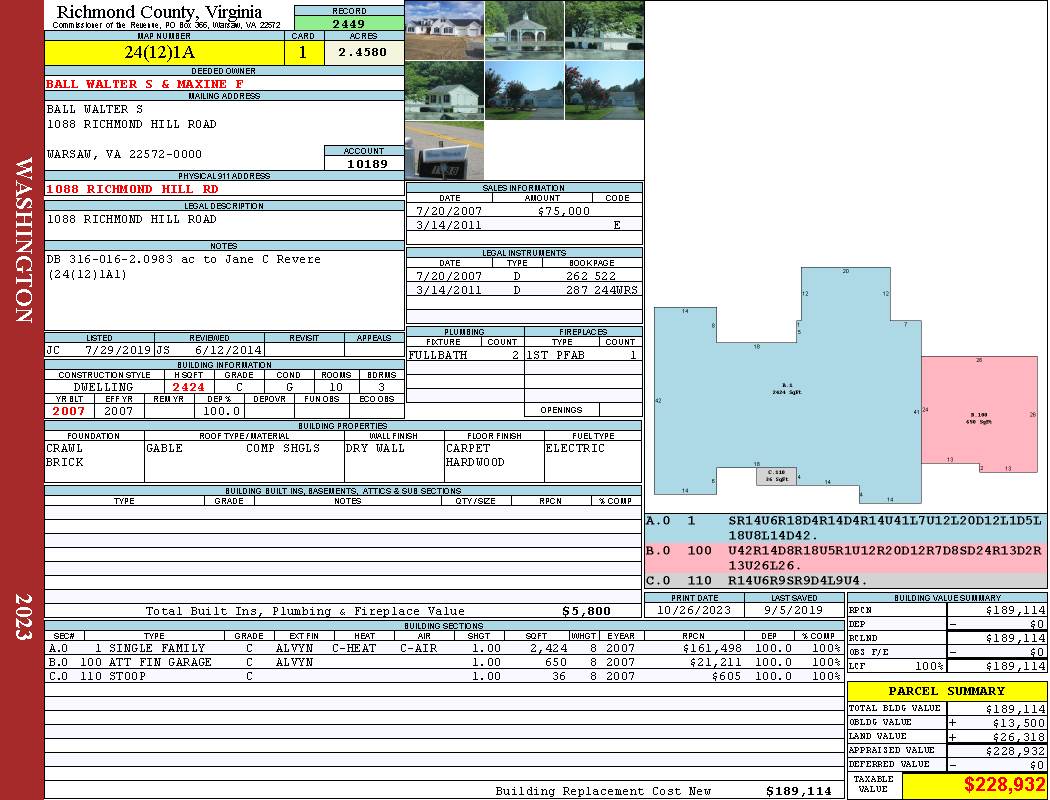
Task: Select section A.0 SINGLE FAMILY row
Action: point(444,648)
